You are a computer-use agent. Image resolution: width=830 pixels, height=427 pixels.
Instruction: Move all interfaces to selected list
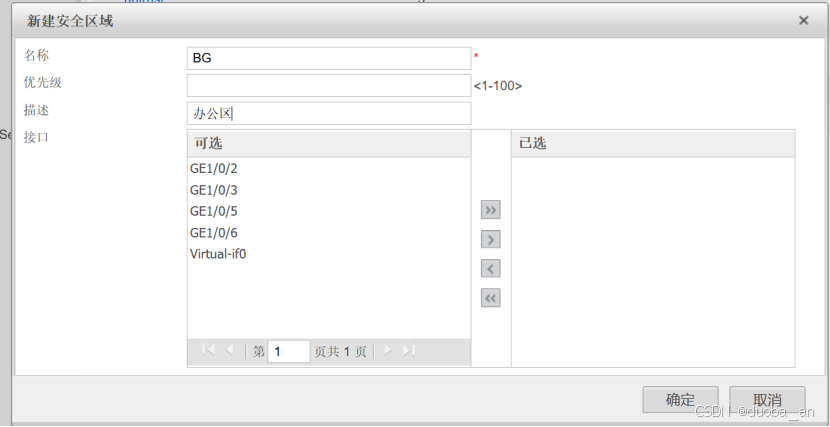tap(490, 210)
